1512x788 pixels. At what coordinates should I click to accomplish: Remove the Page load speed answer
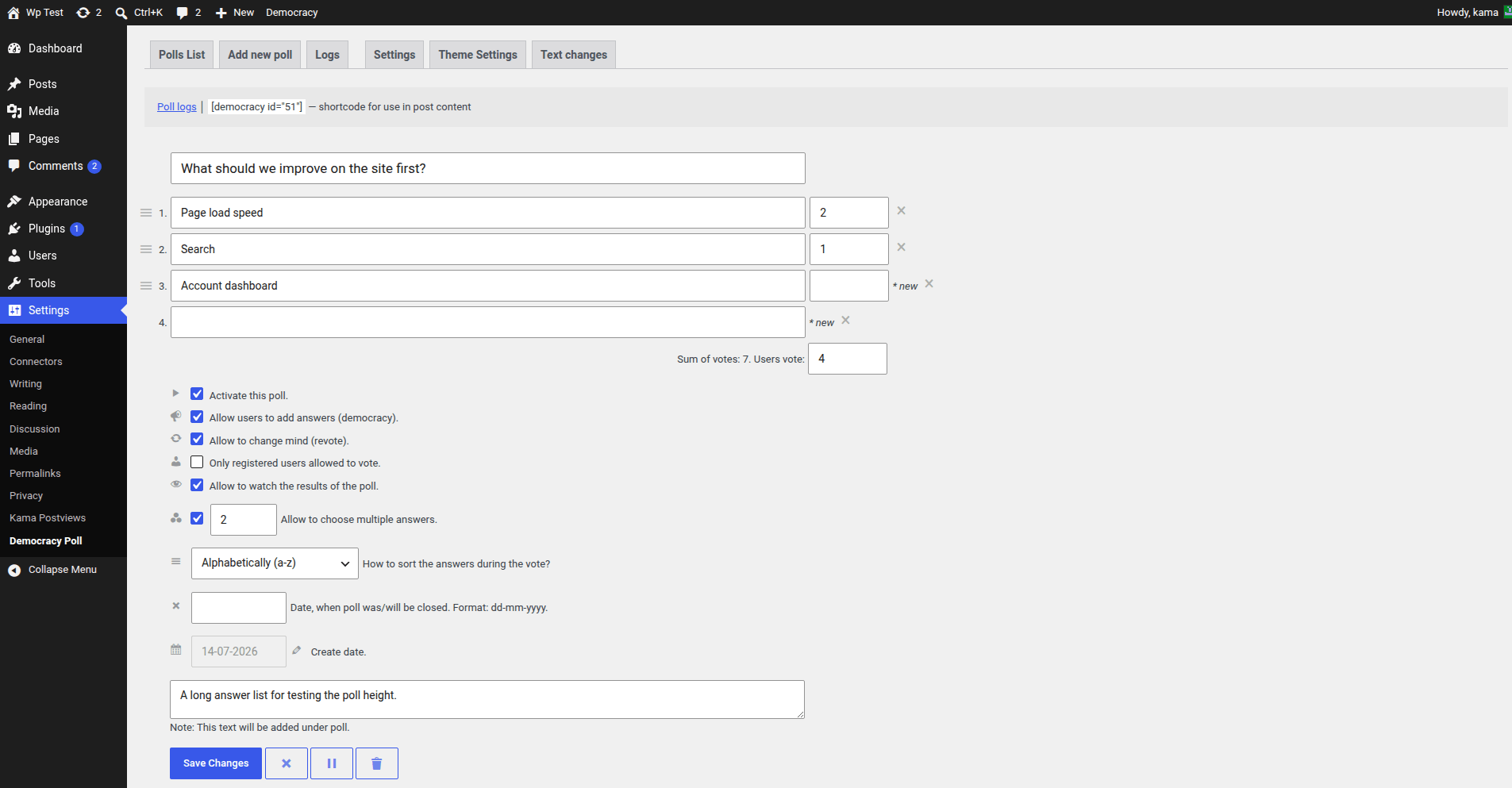coord(902,211)
